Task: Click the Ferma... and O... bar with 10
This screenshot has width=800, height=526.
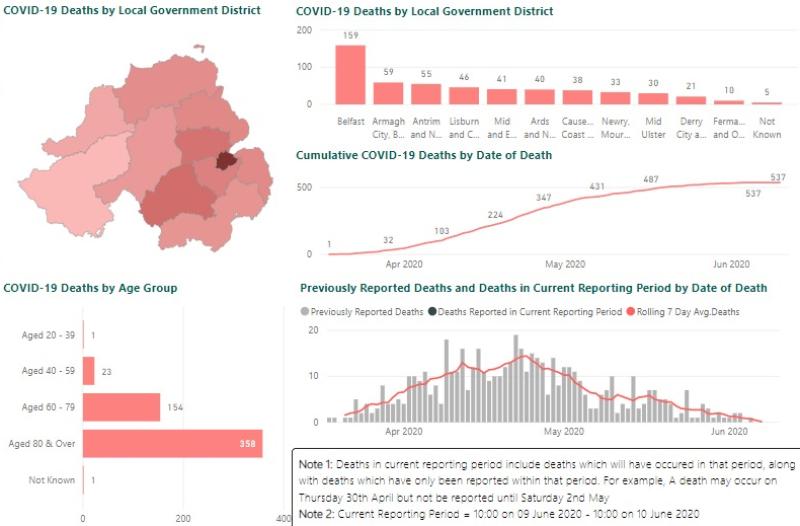Action: (x=729, y=103)
